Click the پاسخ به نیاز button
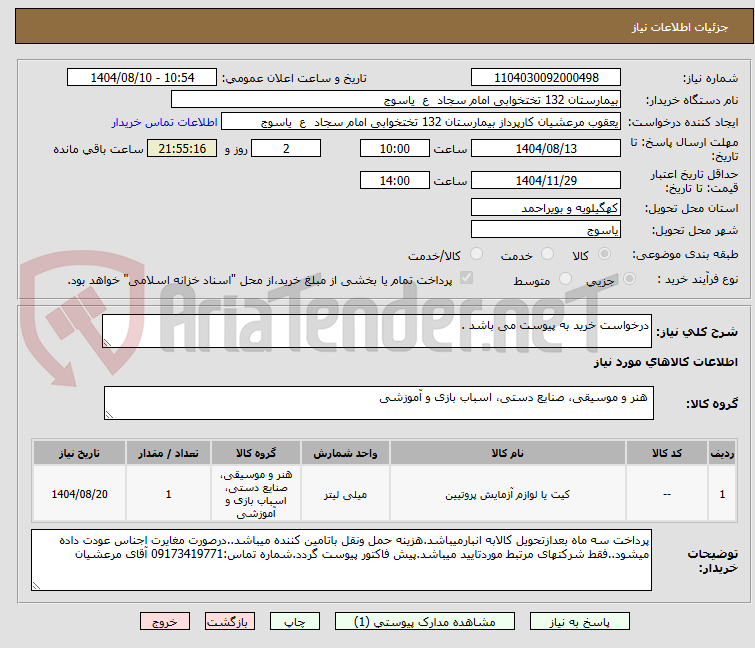The width and height of the screenshot is (755, 648). [580, 621]
